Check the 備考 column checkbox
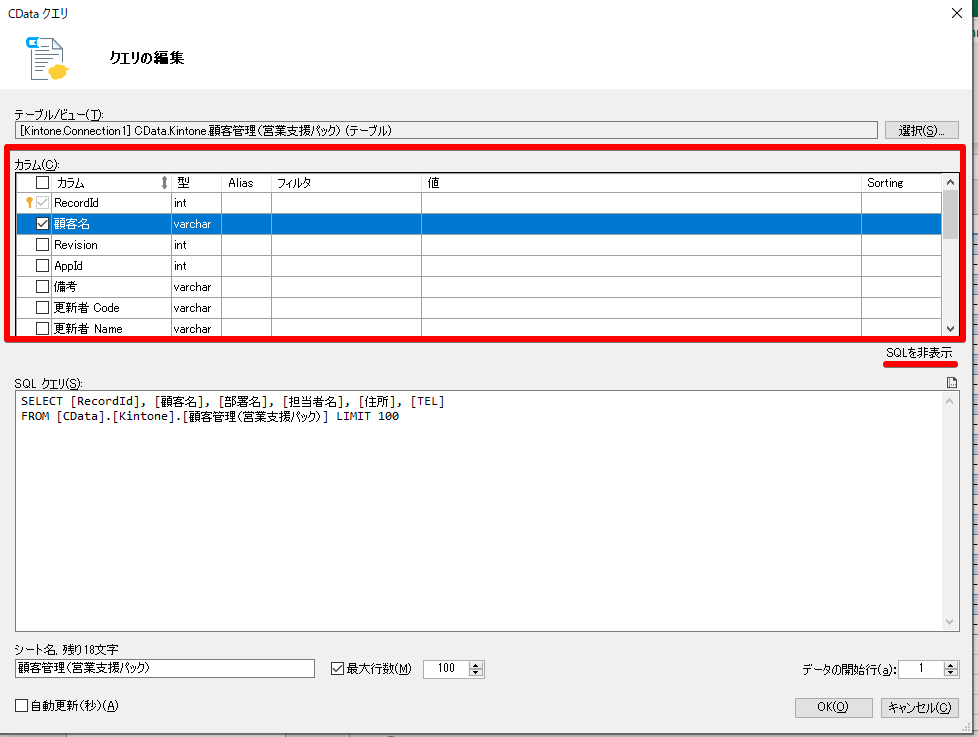 [x=42, y=286]
